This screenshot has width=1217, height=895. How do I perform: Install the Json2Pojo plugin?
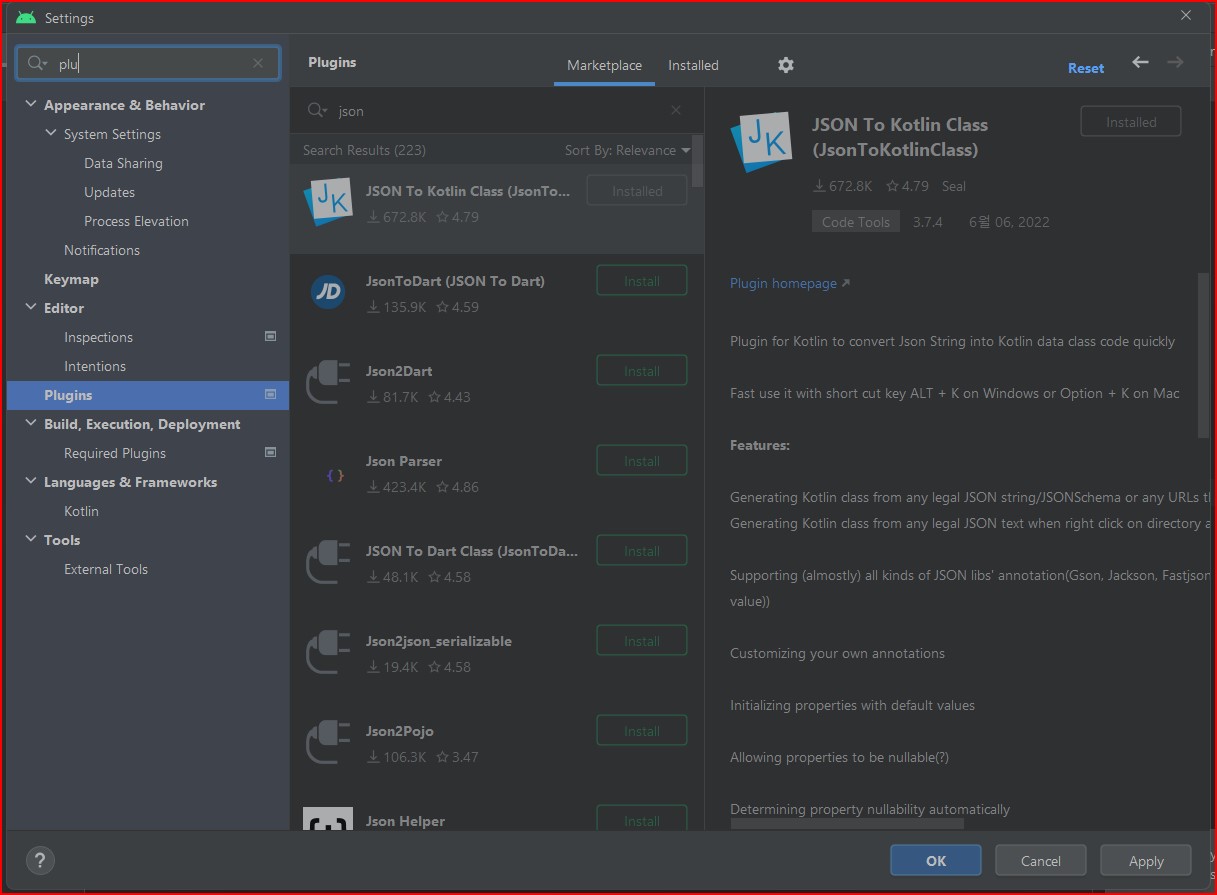tap(642, 731)
